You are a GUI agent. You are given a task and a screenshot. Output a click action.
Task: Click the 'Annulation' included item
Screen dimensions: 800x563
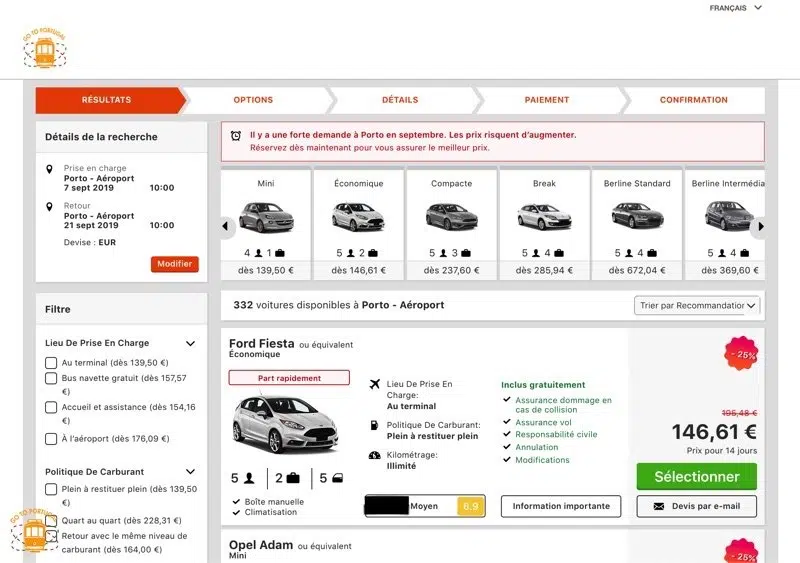coord(536,447)
